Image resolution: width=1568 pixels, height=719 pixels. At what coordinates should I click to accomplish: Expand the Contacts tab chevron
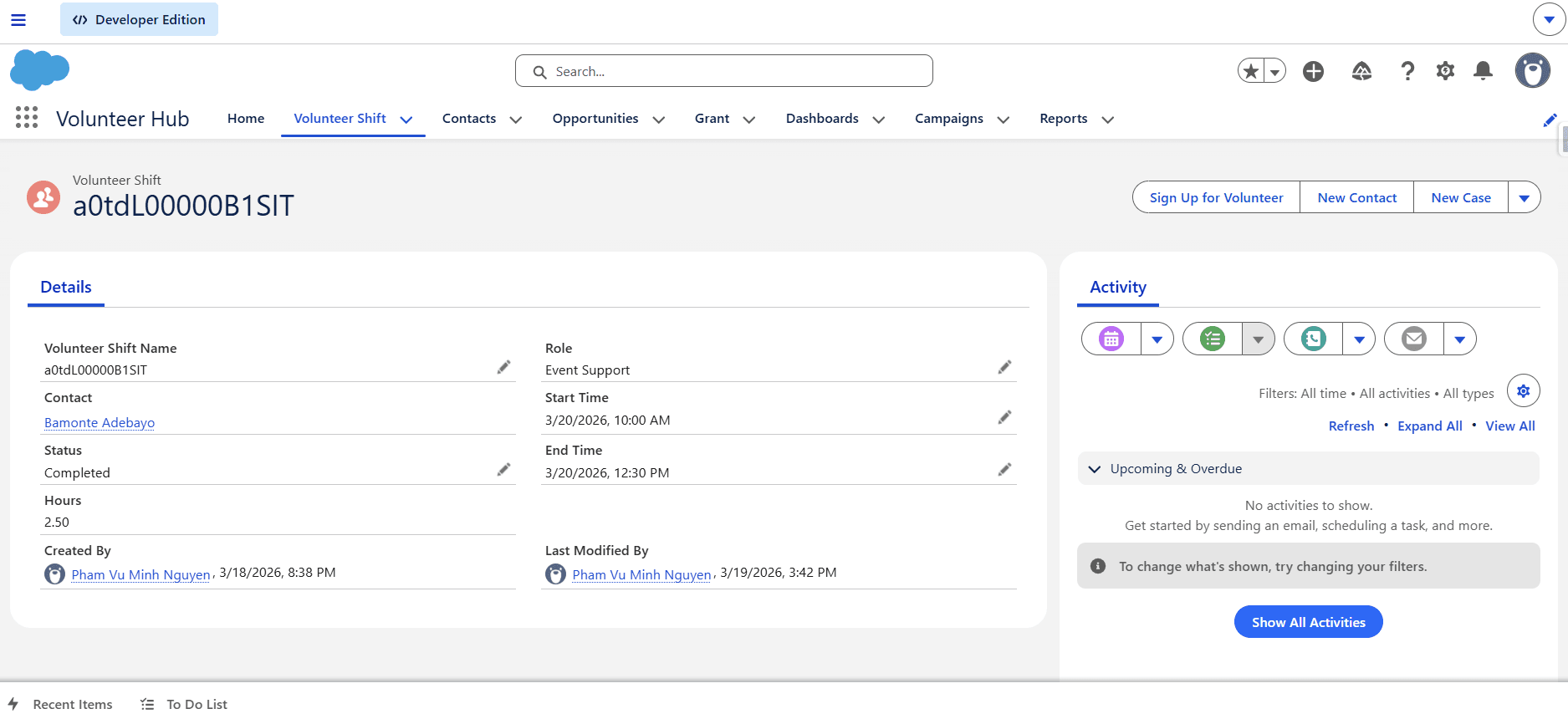click(516, 120)
